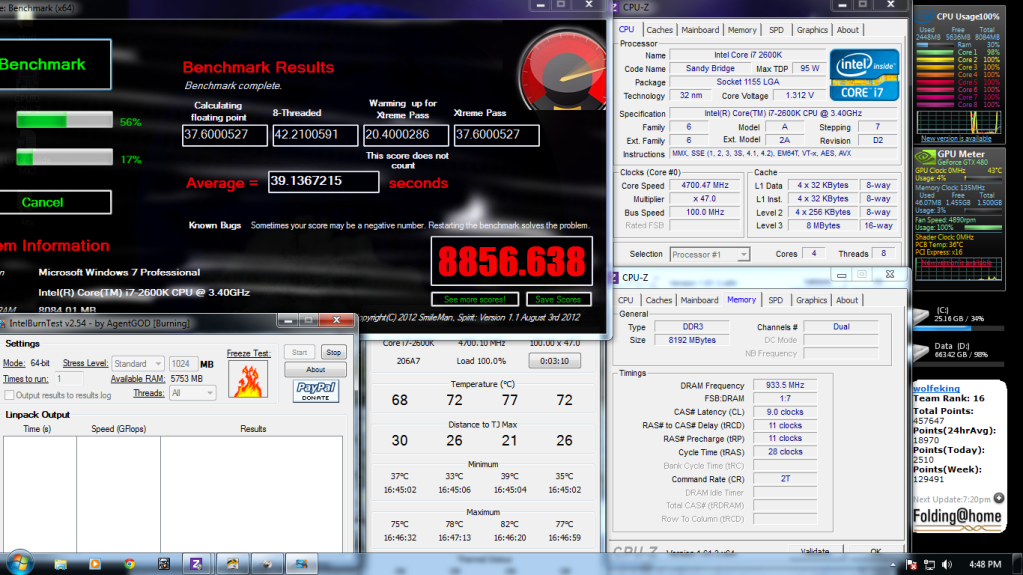1023x575 pixels.
Task: Click the 8-Threaded score field
Action: click(x=315, y=135)
